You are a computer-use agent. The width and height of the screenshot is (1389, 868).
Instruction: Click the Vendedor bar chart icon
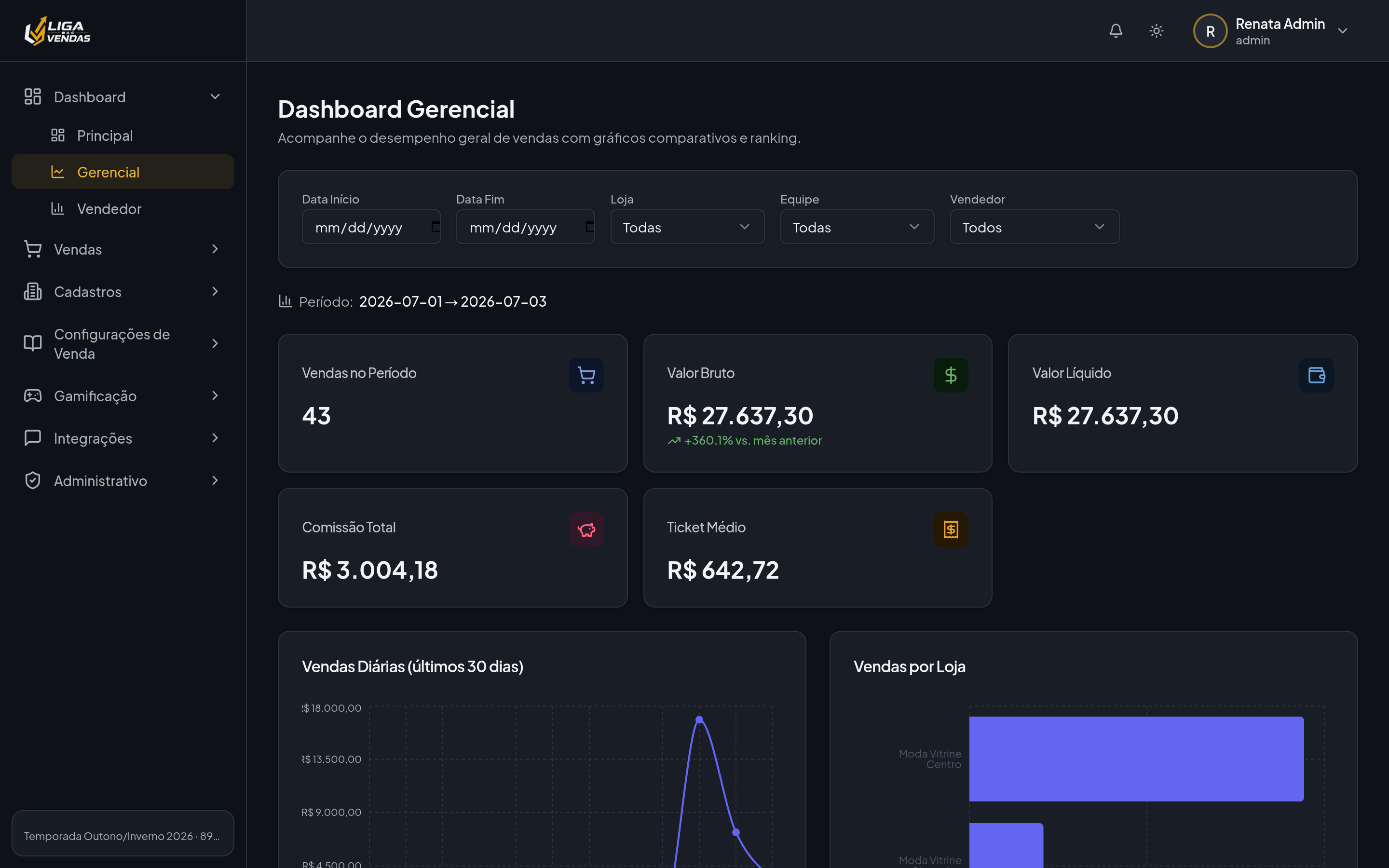pos(57,208)
